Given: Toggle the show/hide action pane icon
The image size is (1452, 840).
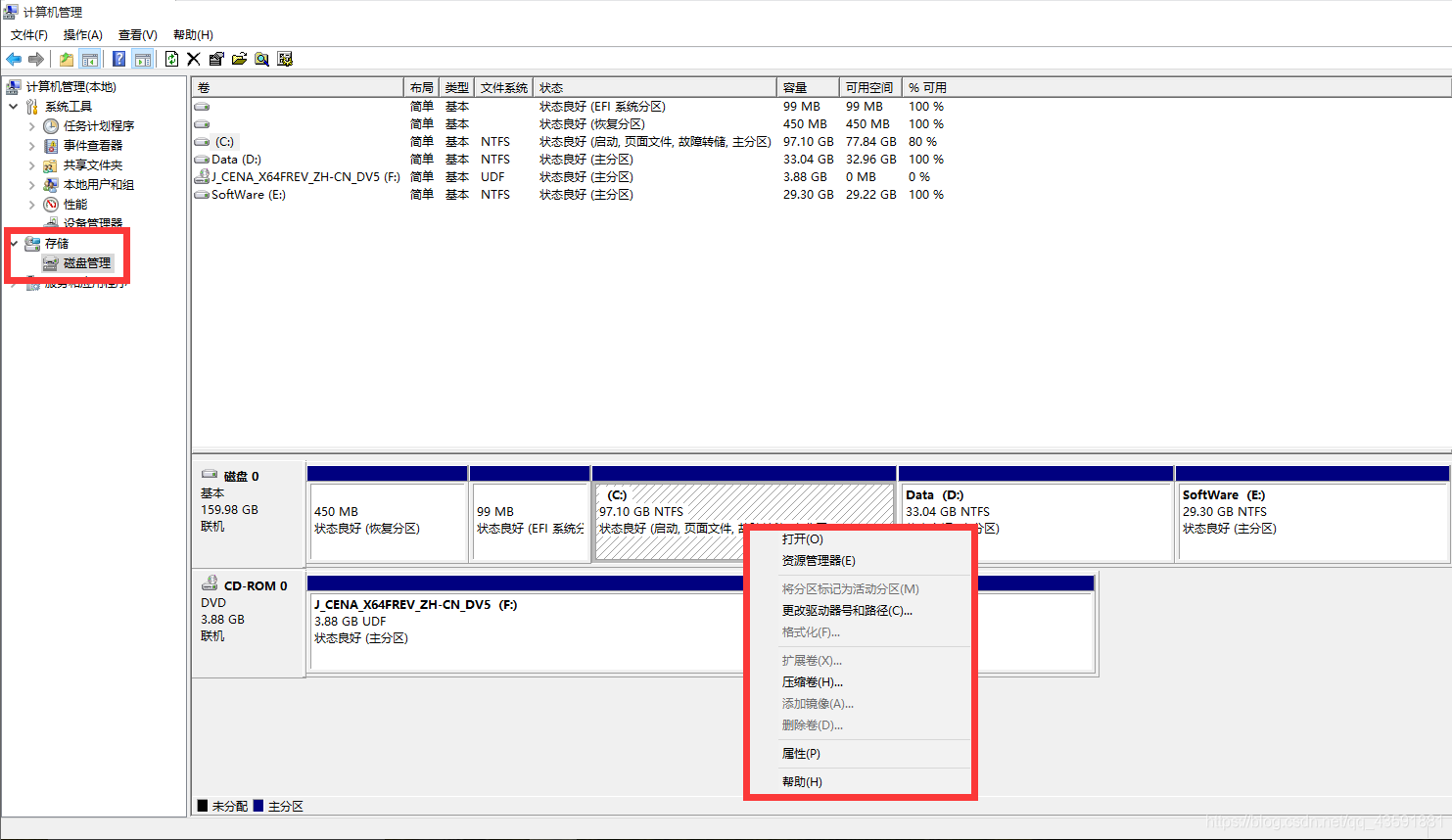Looking at the screenshot, I should click(143, 60).
